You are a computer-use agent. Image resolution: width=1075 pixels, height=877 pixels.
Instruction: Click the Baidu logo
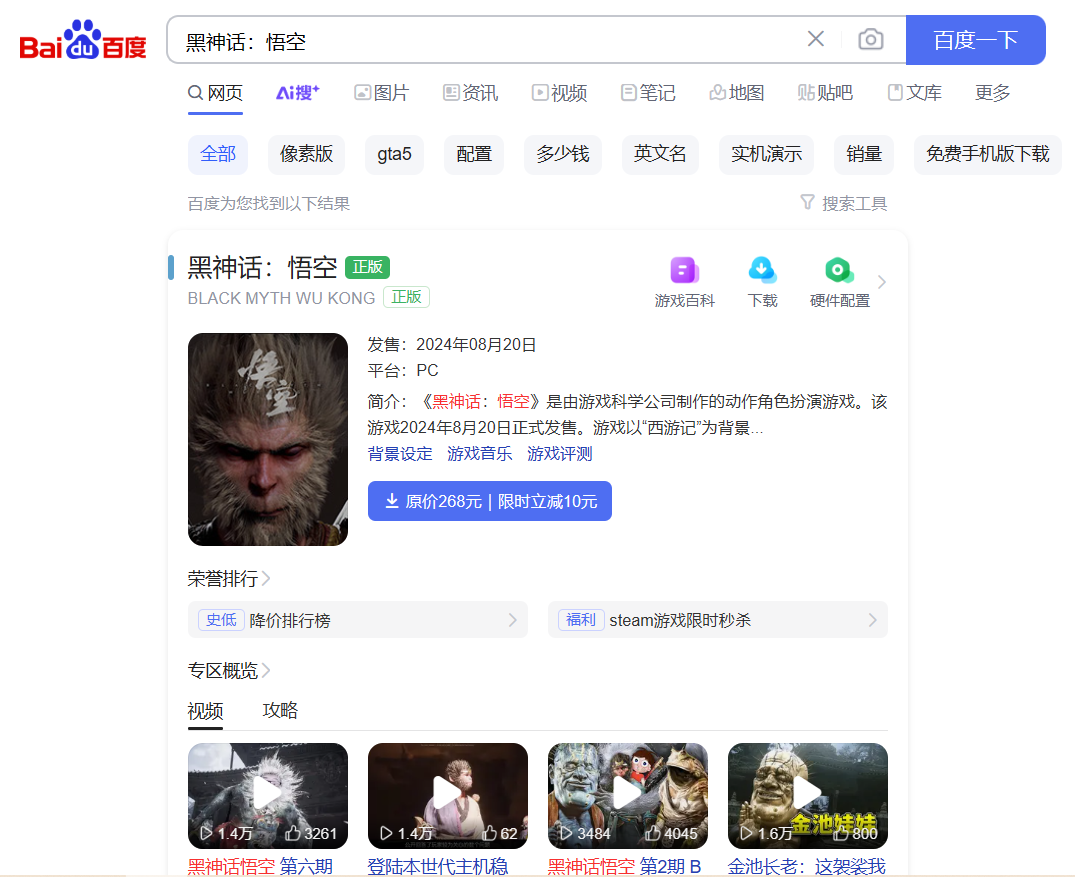tap(83, 40)
